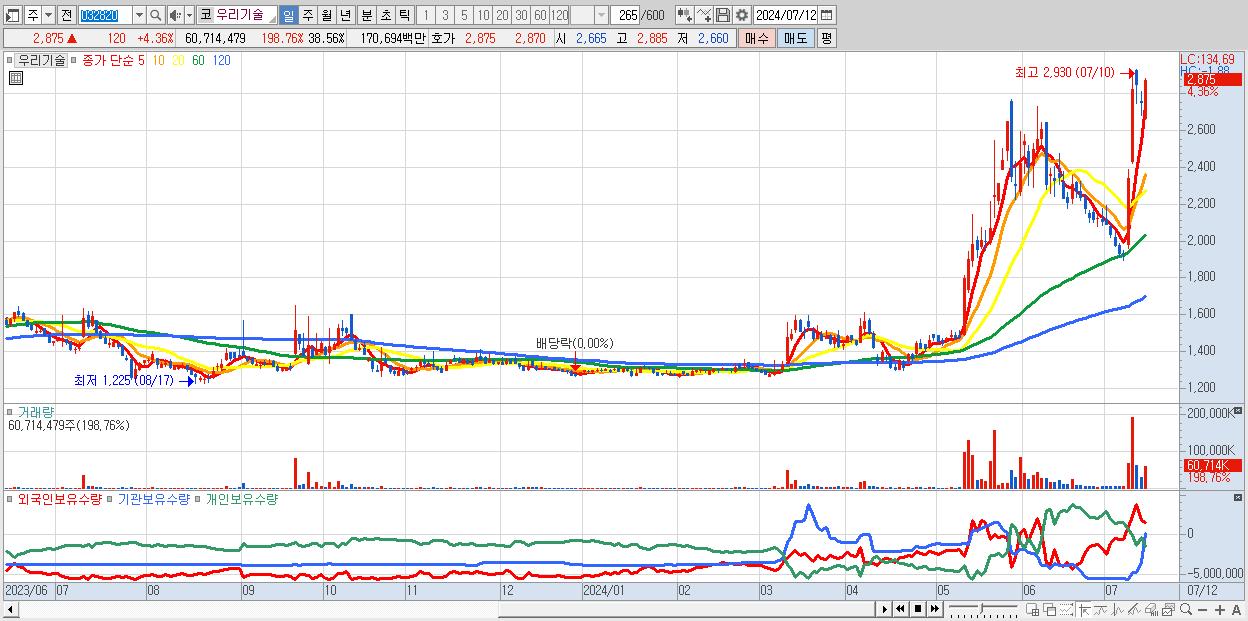This screenshot has height=621, width=1248.
Task: Click the play button in chart replay controls
Action: 885,609
